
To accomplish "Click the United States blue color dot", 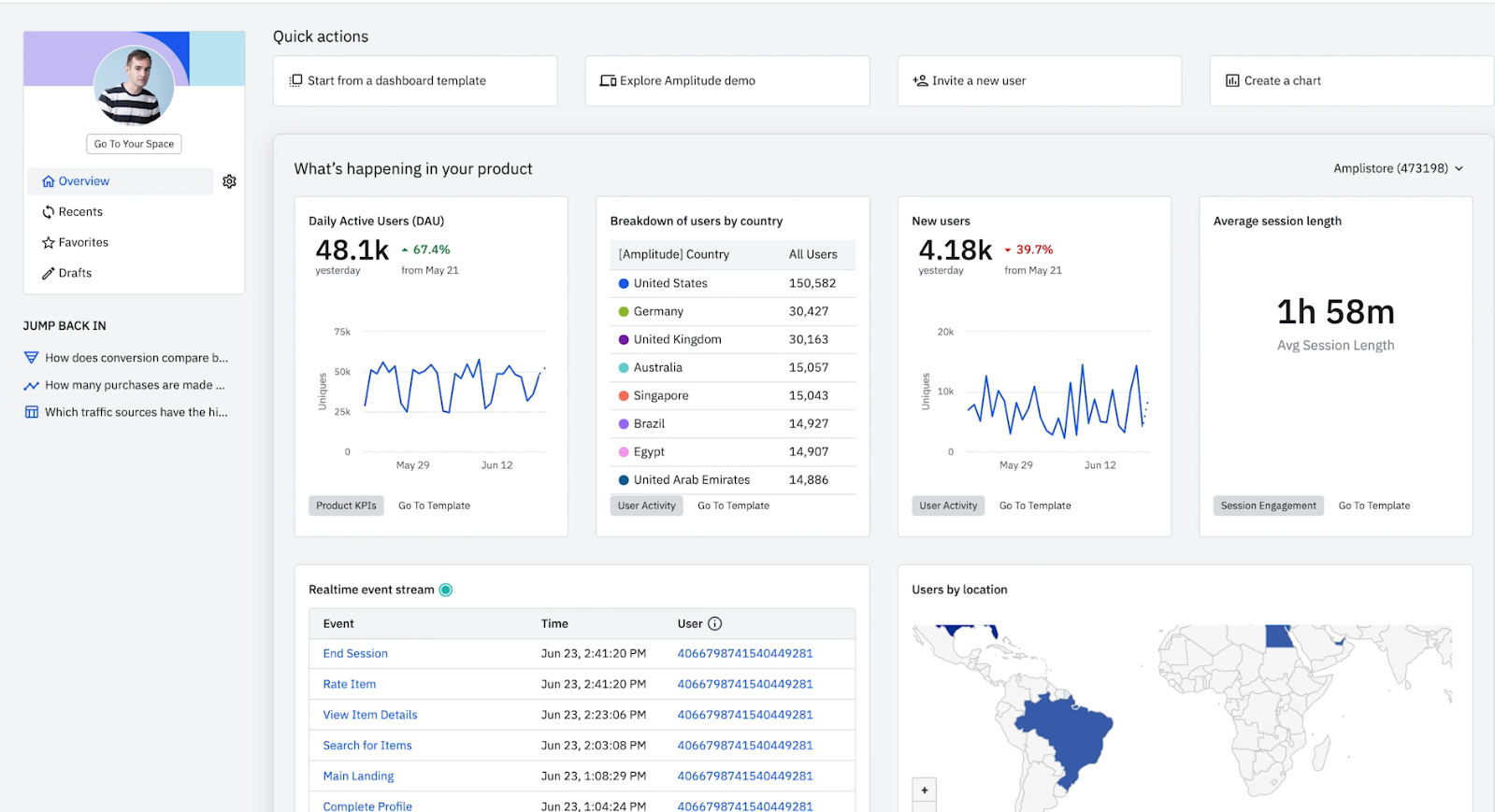I will pos(624,283).
